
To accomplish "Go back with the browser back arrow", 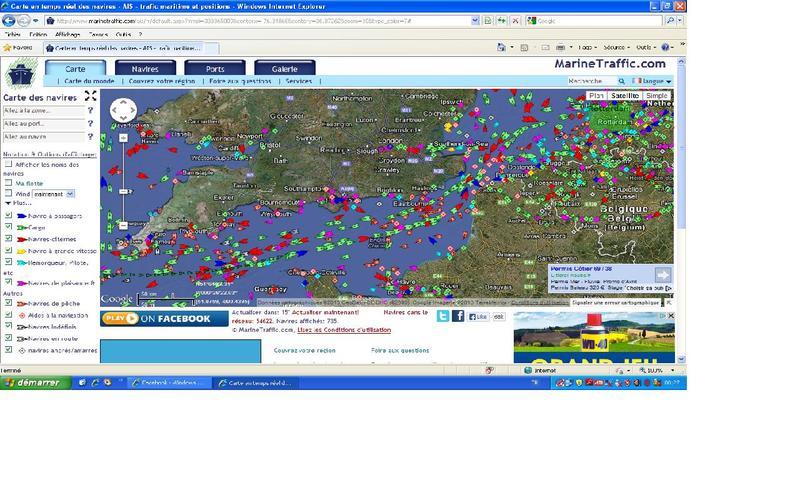I will pos(9,21).
